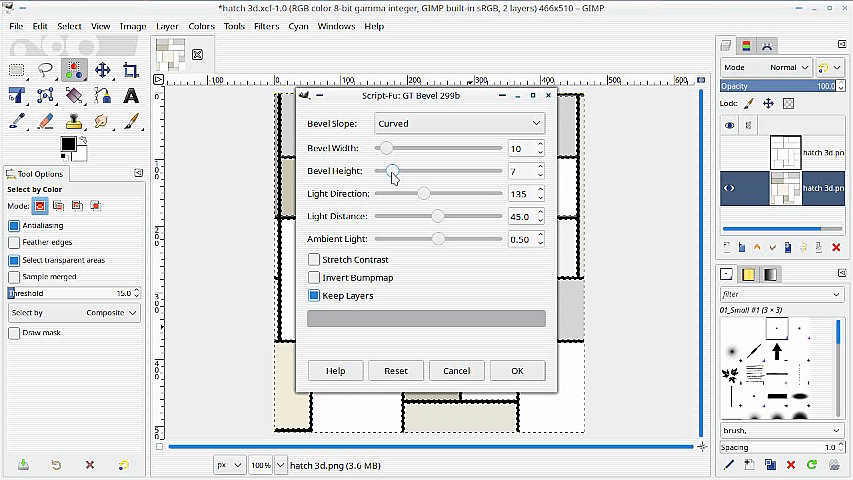Open the File menu
The width and height of the screenshot is (853, 480).
[x=16, y=26]
